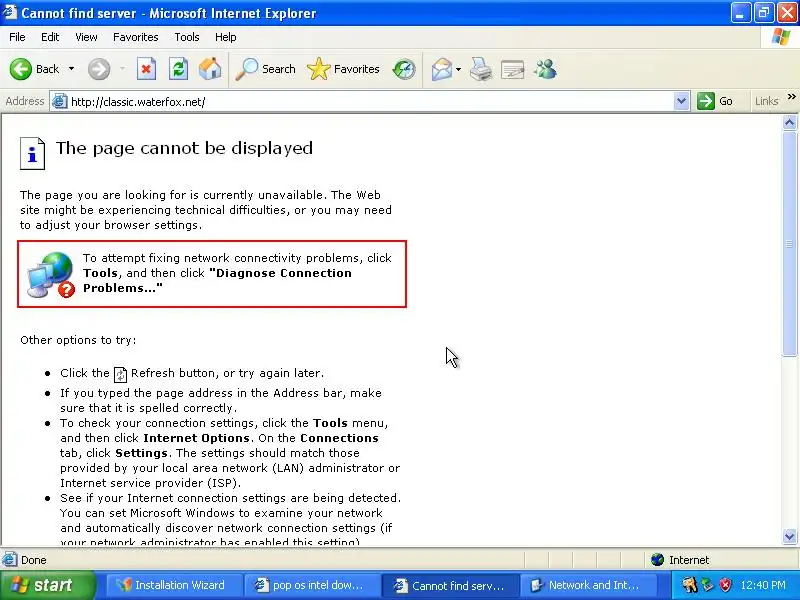Click the scrollbar up arrow
This screenshot has width=800, height=600.
[790, 122]
